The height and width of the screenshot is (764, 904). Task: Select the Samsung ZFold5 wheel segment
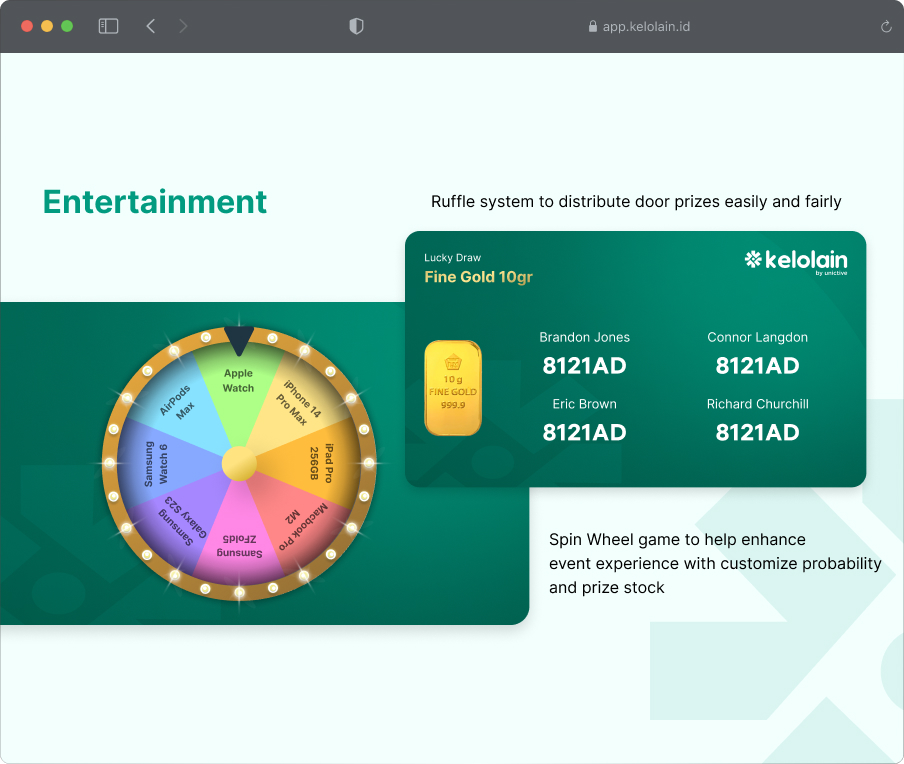click(239, 536)
